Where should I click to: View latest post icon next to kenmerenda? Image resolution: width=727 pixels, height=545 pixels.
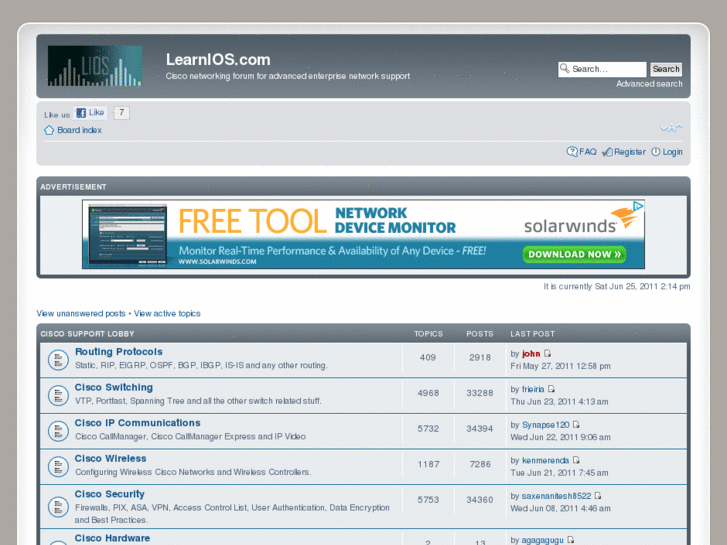(x=576, y=460)
